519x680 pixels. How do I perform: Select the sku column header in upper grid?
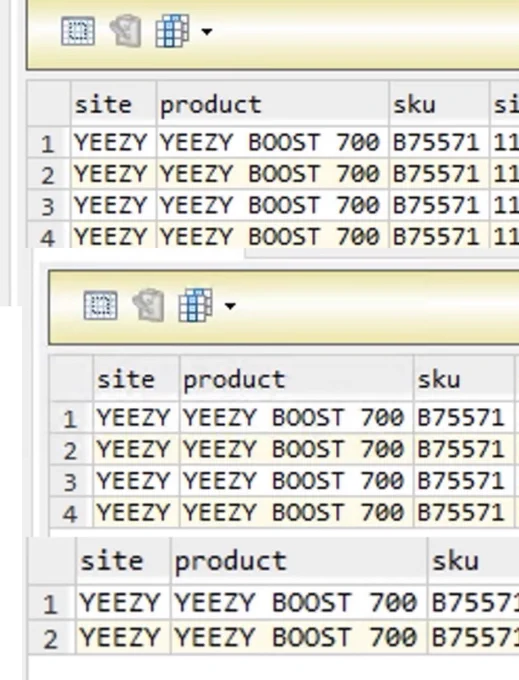(439, 104)
